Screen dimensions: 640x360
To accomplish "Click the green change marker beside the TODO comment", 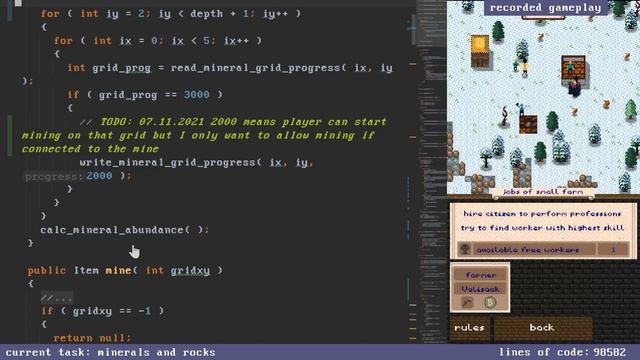I will pos(10,136).
